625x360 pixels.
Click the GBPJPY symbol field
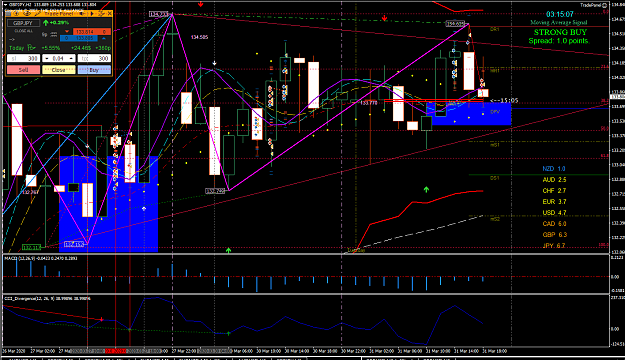24,23
